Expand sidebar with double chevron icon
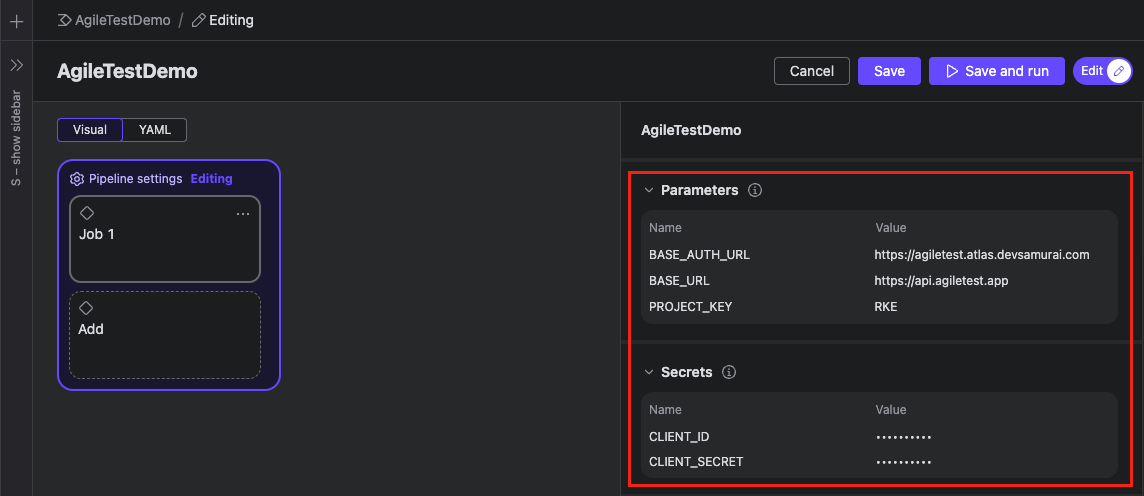Viewport: 1144px width, 496px height. pos(16,65)
